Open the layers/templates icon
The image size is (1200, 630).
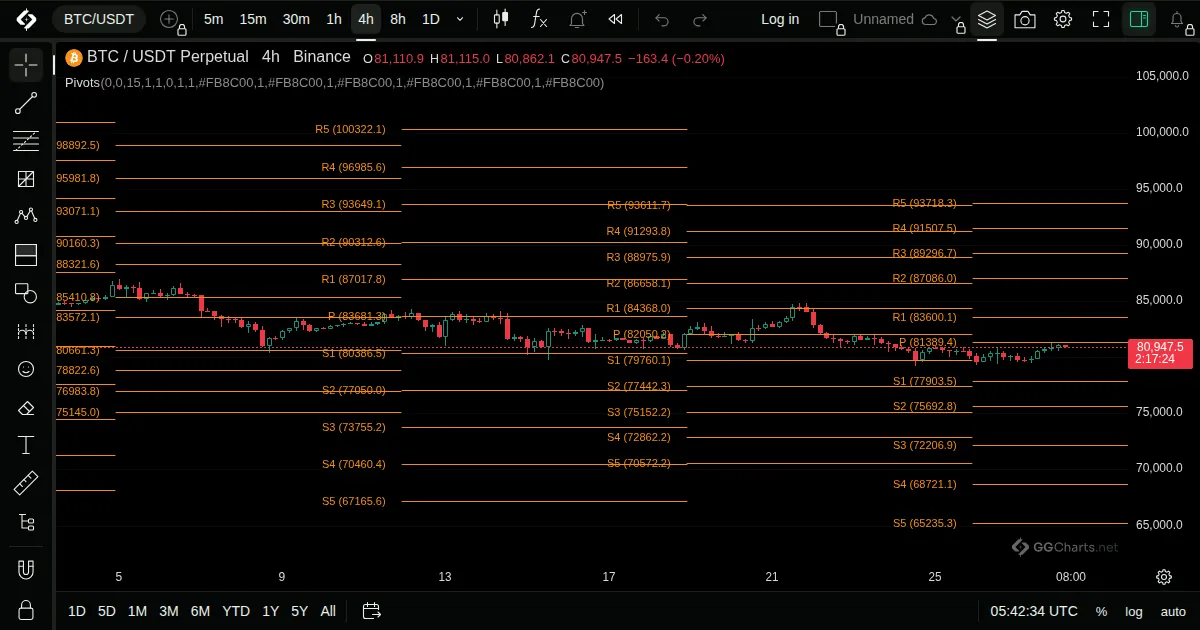(987, 19)
